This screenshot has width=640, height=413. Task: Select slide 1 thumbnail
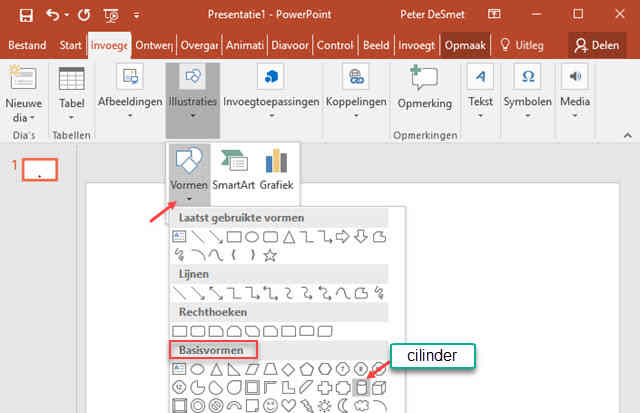(40, 169)
